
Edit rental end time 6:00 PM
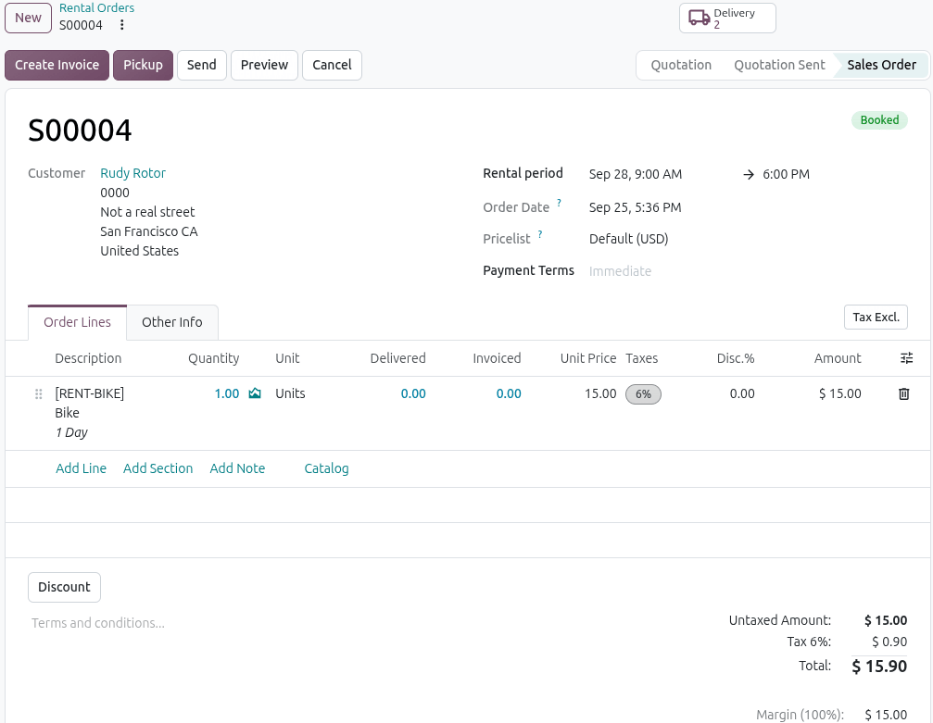[x=786, y=174]
